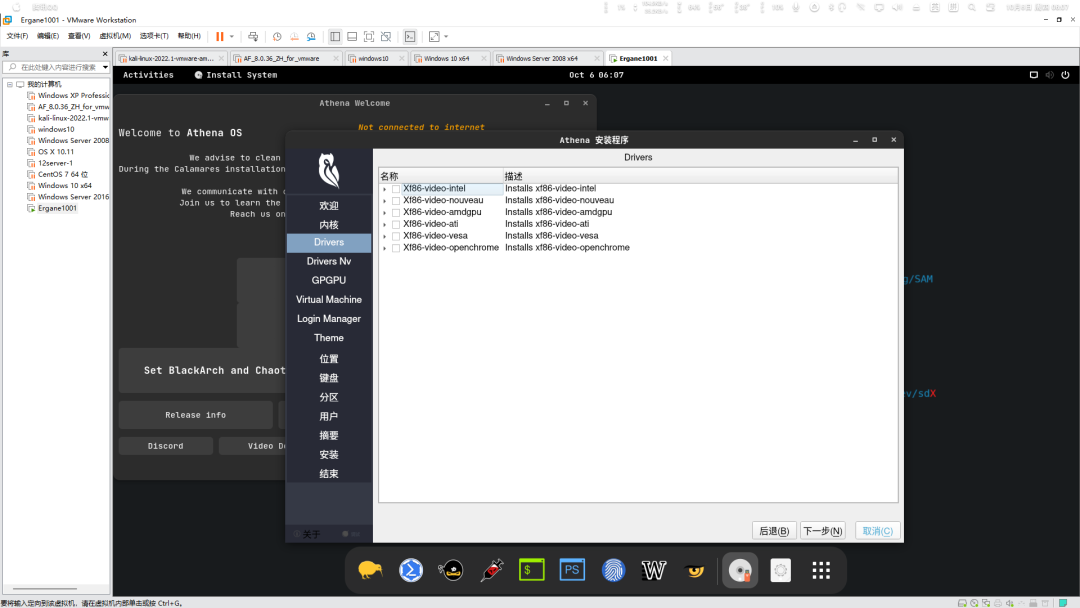
Task: Click the 下一步(N) button
Action: 822,531
